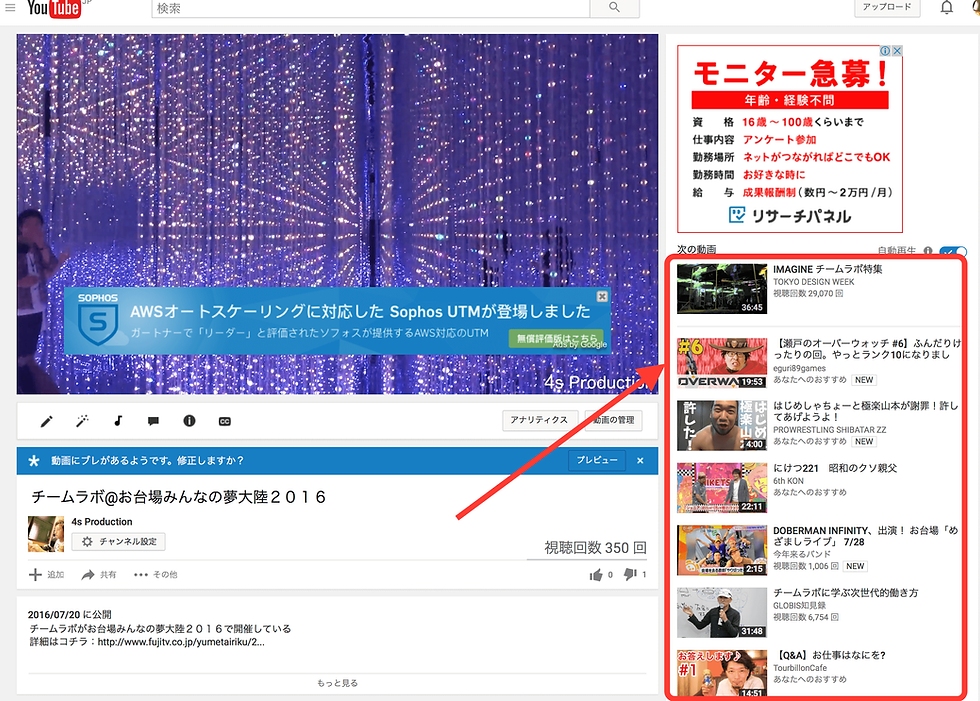Toggle the 自動再生 autoplay switch
The width and height of the screenshot is (980, 701).
tap(953, 251)
